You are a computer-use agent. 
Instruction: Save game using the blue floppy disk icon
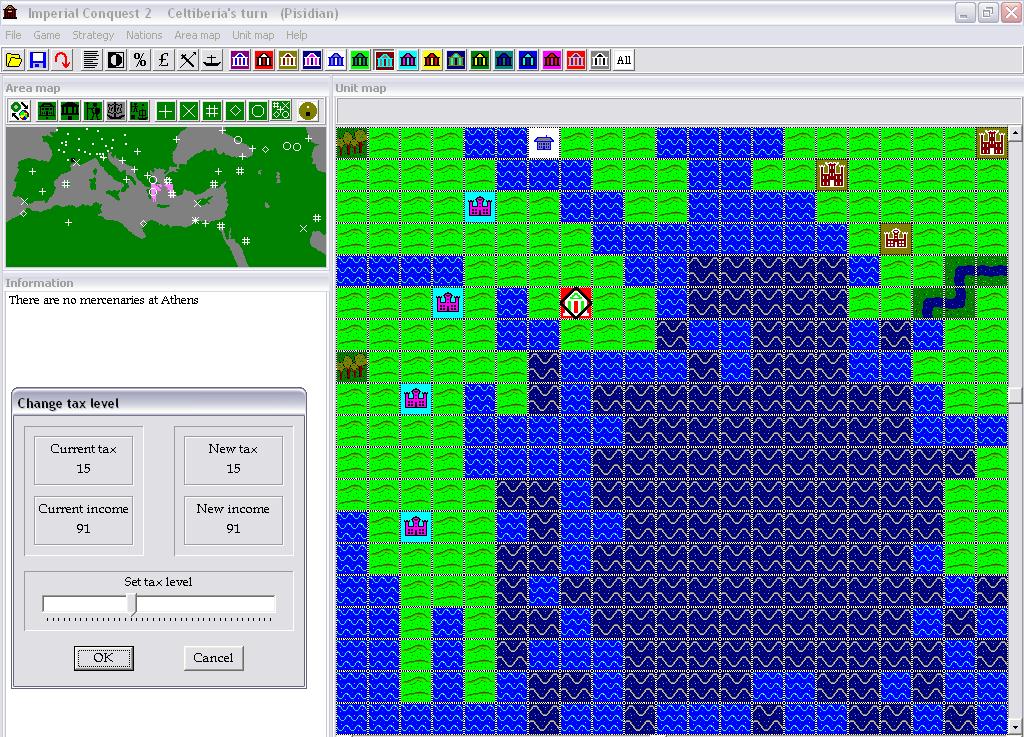pyautogui.click(x=38, y=60)
